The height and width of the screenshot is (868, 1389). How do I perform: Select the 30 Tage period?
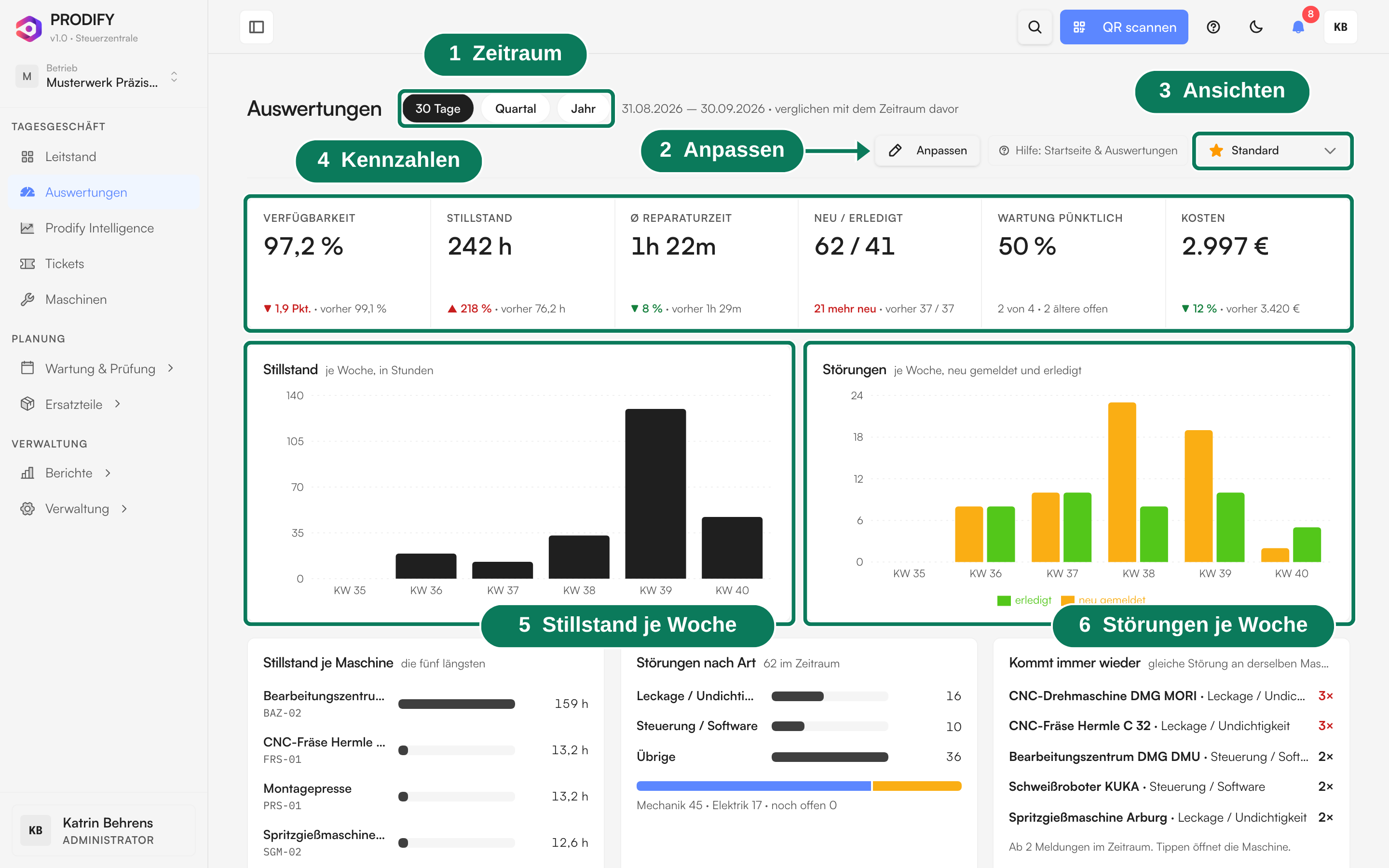coord(438,108)
